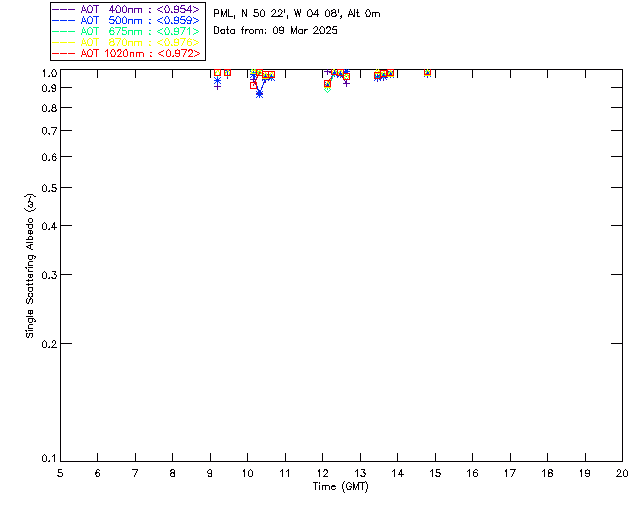
Task: Click x-axis hour label 17
Action: 510,473
